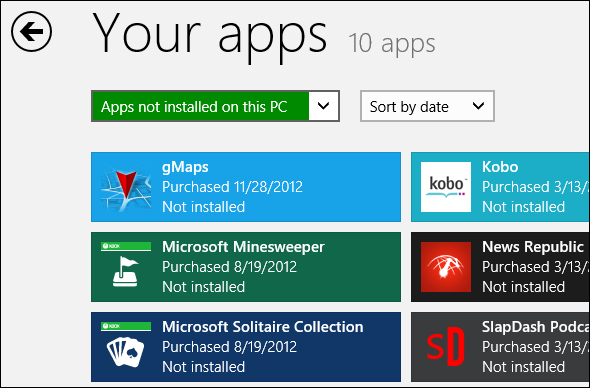Select the Microsoft Minesweeper tile
The width and height of the screenshot is (590, 388).
[246, 267]
